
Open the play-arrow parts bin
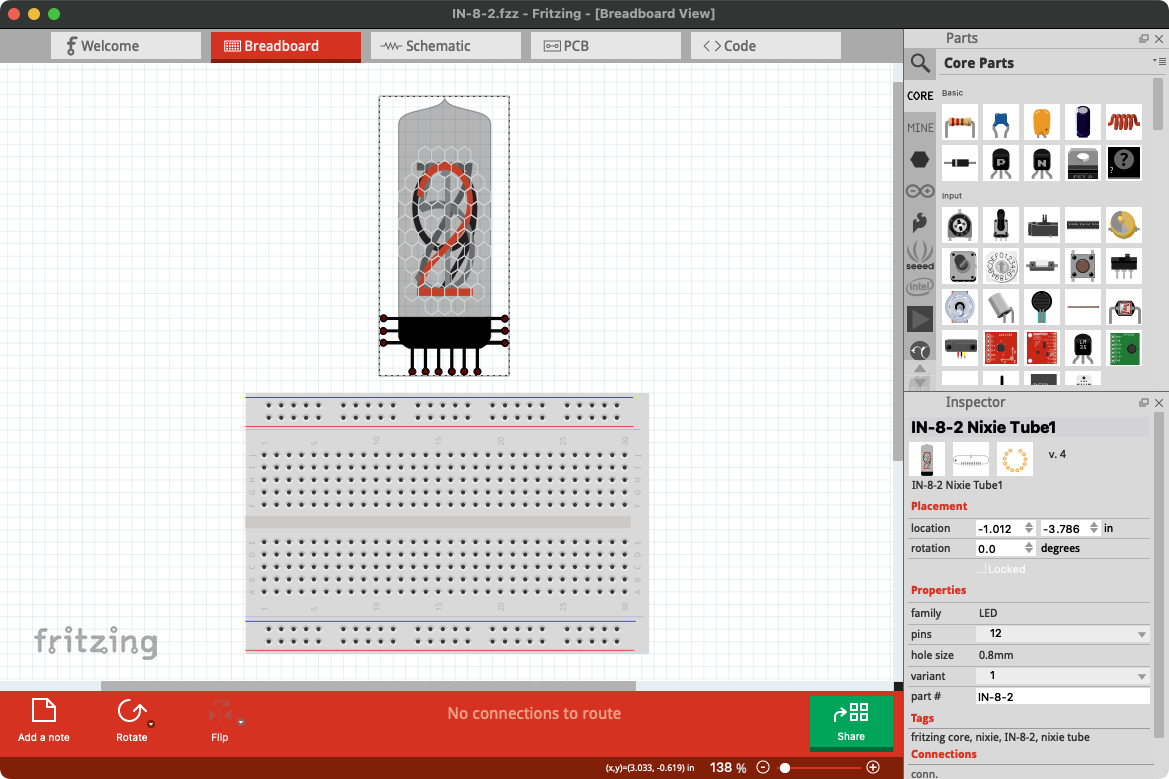tap(920, 319)
